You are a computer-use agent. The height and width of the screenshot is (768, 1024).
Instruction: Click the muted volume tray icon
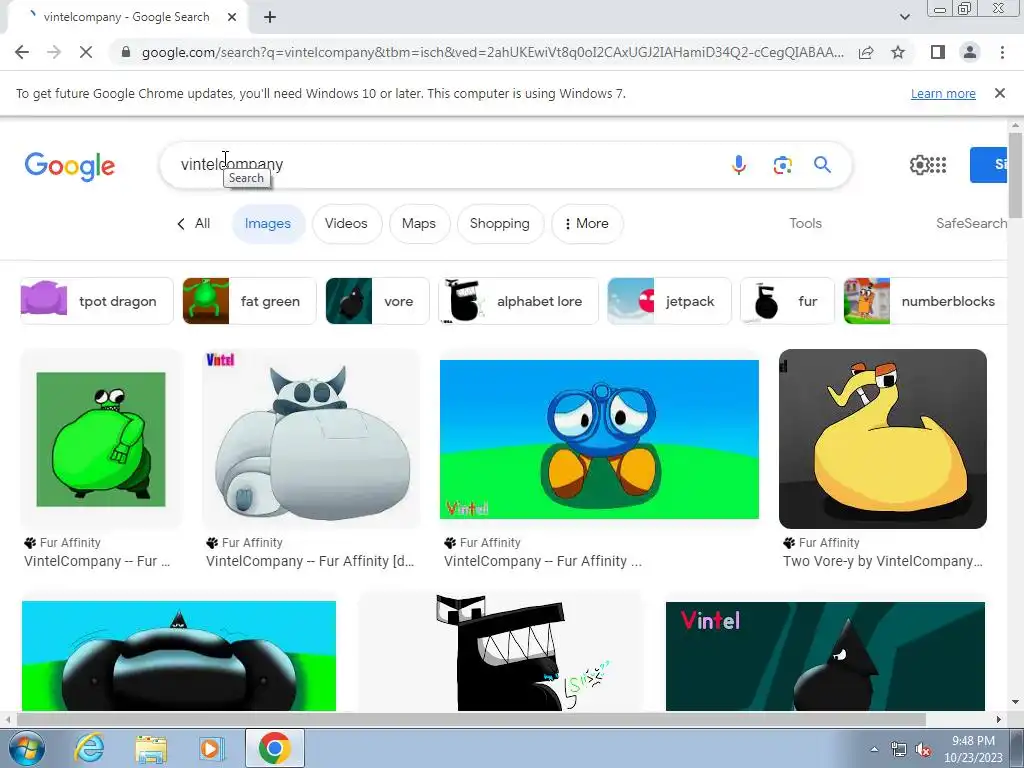923,750
